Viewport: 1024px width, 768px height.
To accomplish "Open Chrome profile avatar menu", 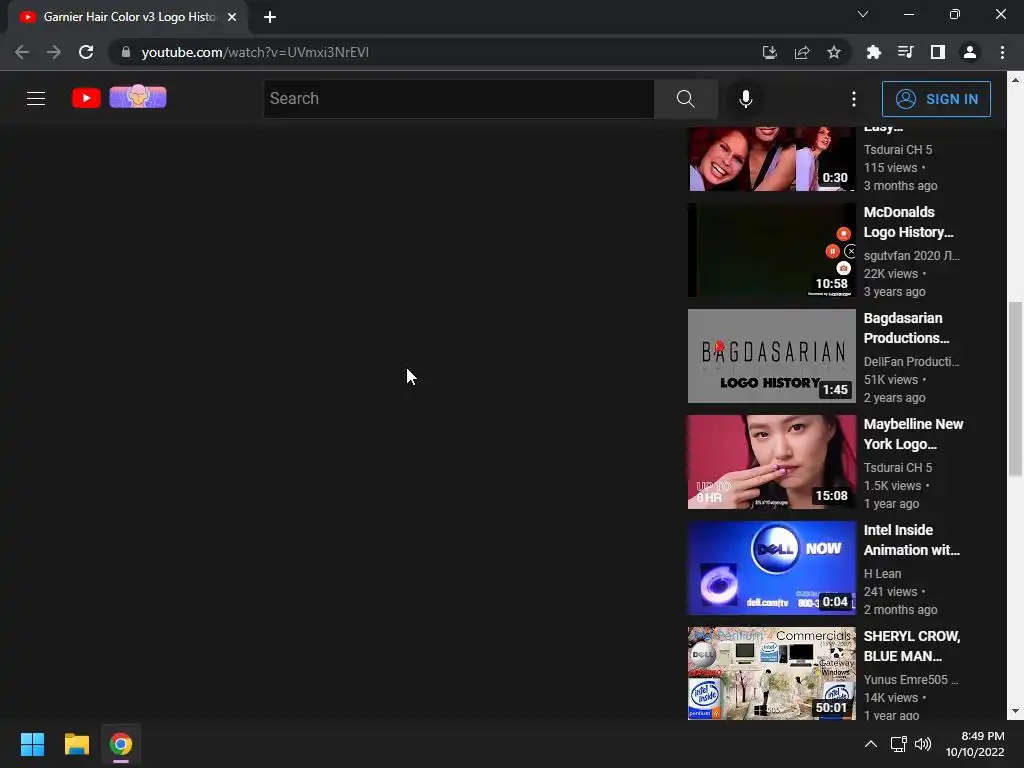I will [x=970, y=52].
